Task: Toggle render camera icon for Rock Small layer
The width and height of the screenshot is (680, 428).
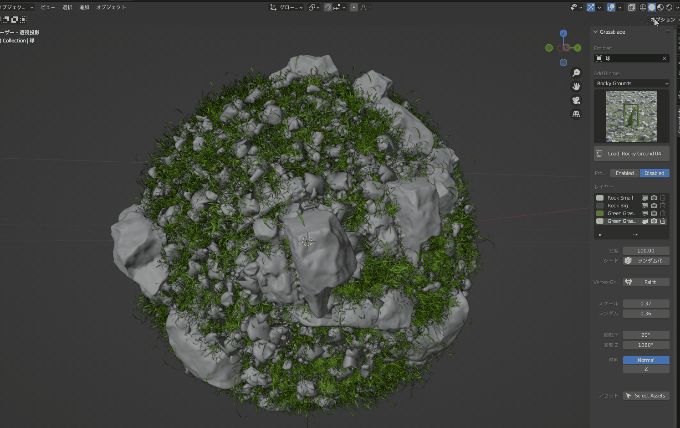Action: click(654, 198)
